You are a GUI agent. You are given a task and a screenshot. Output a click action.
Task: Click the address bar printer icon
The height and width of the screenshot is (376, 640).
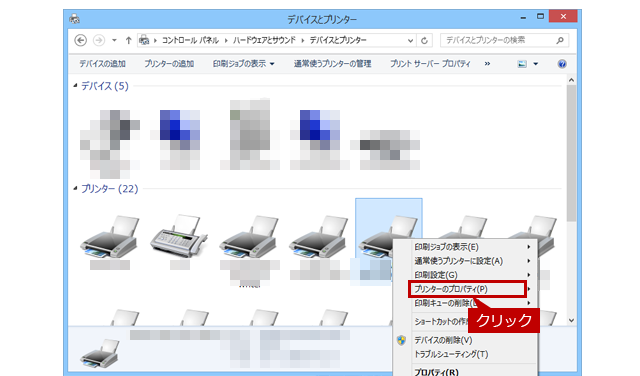[x=144, y=40]
